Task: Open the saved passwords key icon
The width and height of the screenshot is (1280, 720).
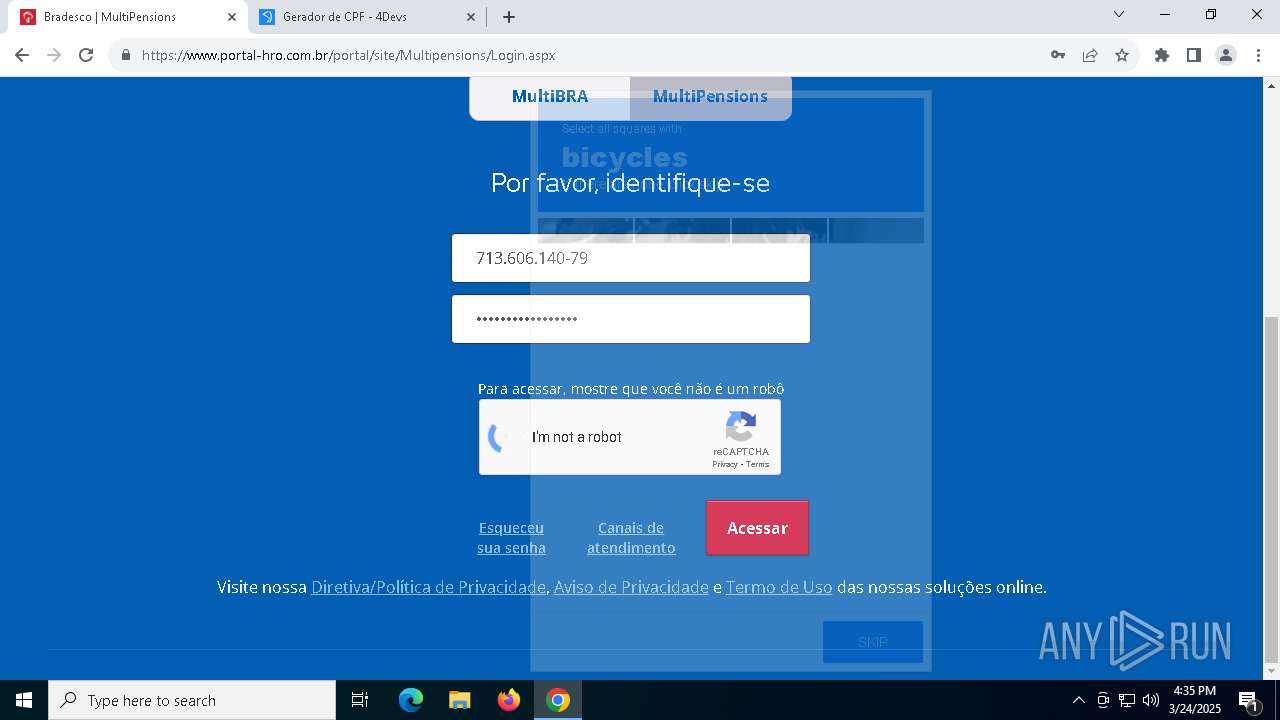Action: pos(1058,55)
